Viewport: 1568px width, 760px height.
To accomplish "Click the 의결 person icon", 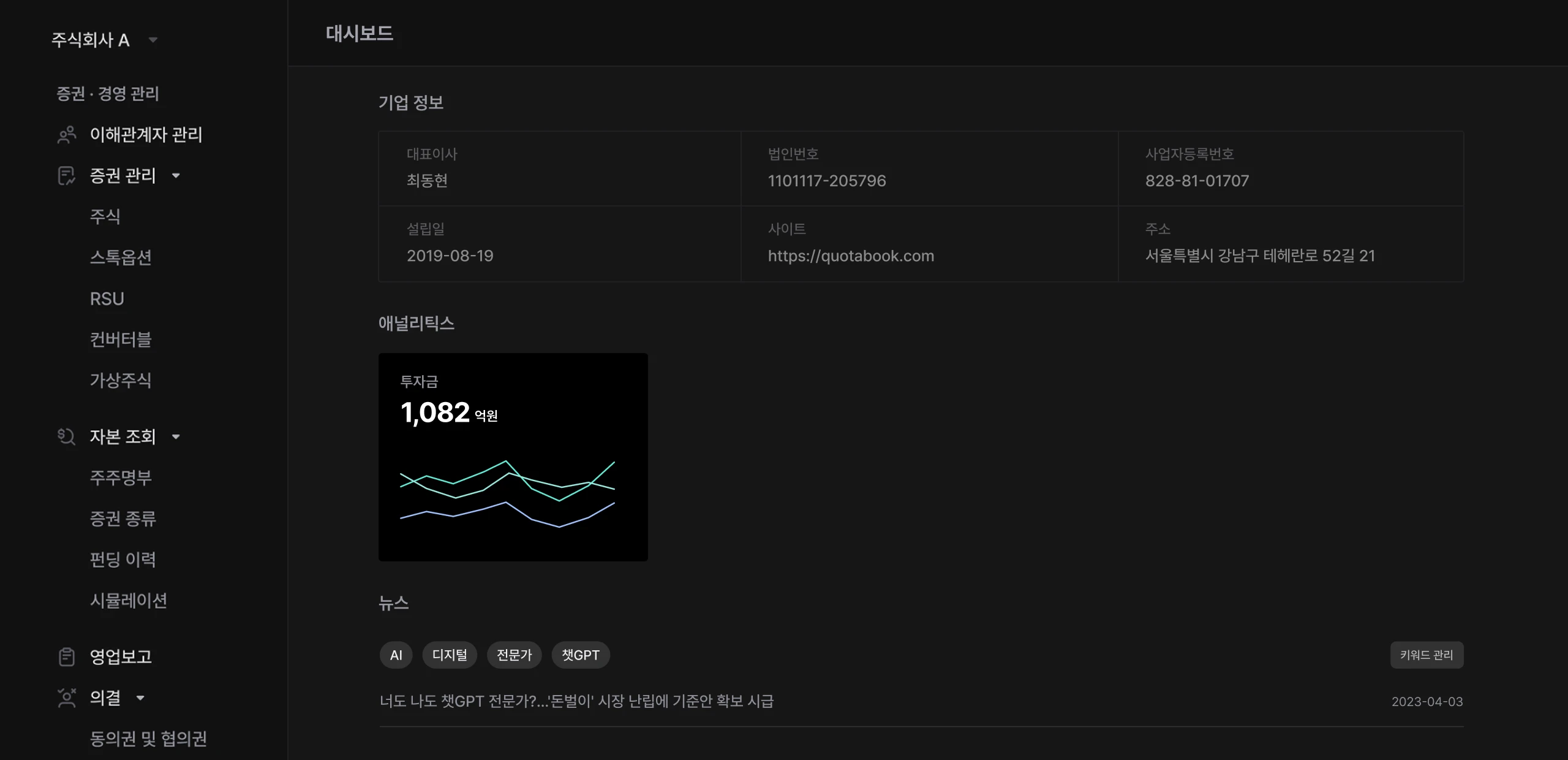I will (x=66, y=697).
